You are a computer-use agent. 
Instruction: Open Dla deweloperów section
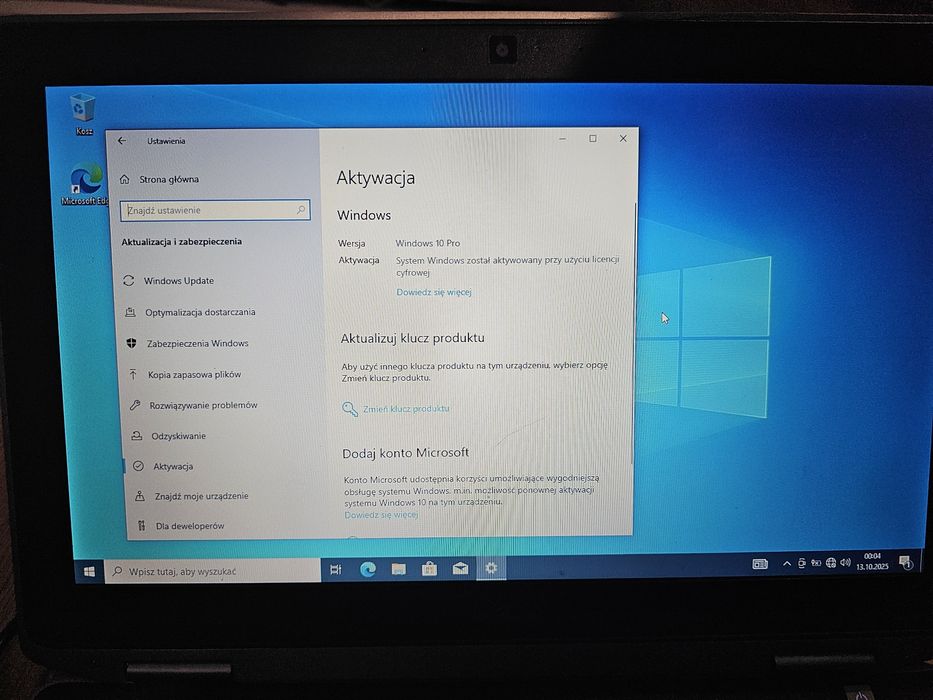[180, 526]
